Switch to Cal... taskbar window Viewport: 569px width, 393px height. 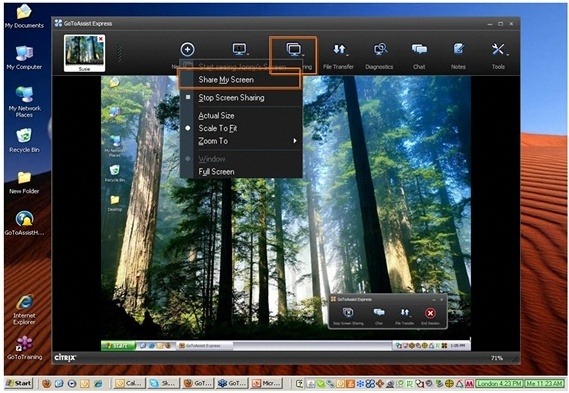pos(130,383)
